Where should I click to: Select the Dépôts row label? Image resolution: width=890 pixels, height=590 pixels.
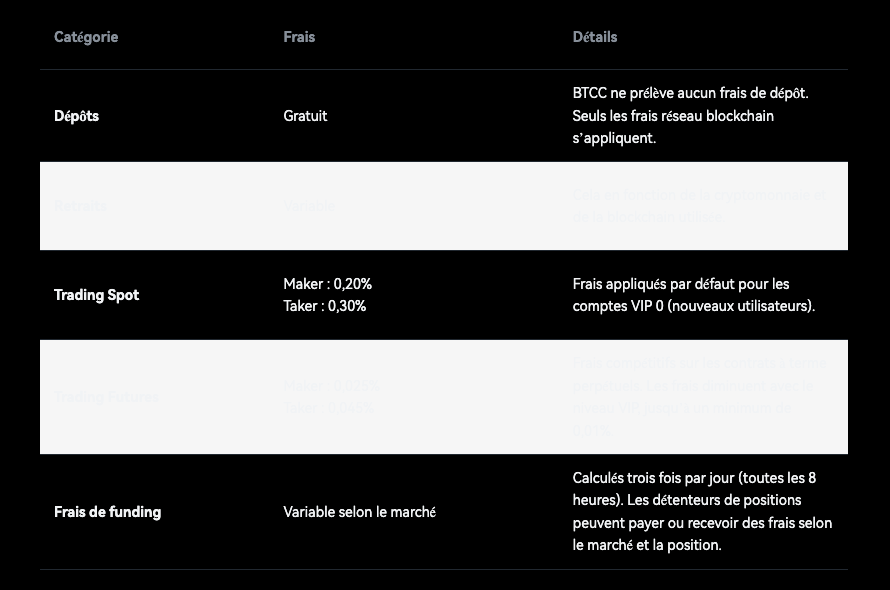[77, 116]
